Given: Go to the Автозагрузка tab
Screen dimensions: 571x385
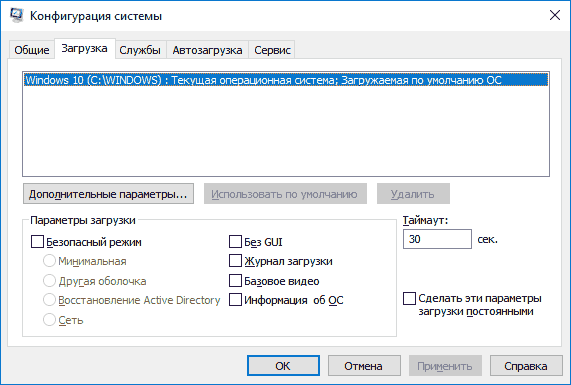Looking at the screenshot, I should click(x=207, y=50).
